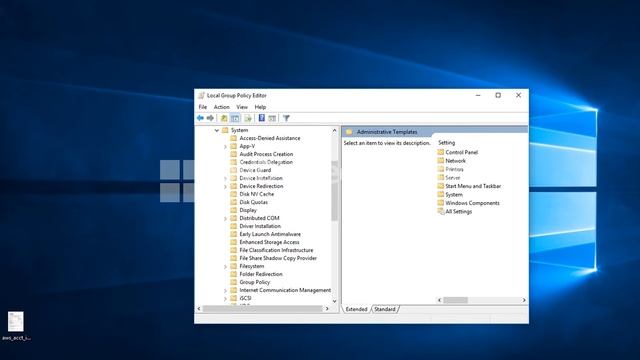Screen dimensions: 640x360
Task: Select Access-Denied Assistance in tree
Action: pos(269,138)
